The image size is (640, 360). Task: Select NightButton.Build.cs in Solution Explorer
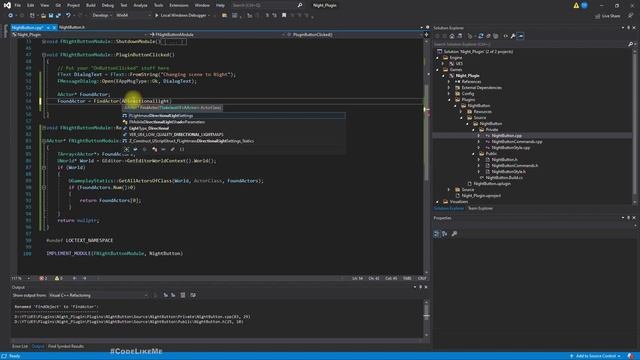(x=504, y=178)
